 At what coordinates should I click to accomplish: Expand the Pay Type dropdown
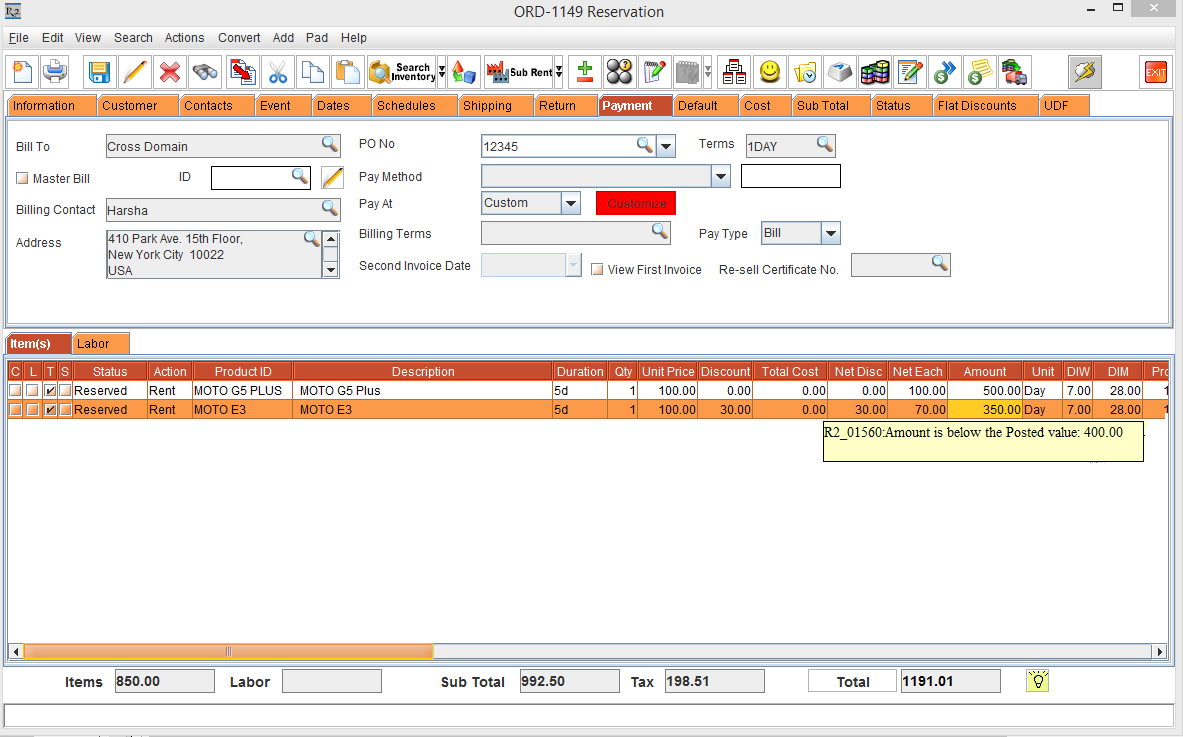(830, 233)
